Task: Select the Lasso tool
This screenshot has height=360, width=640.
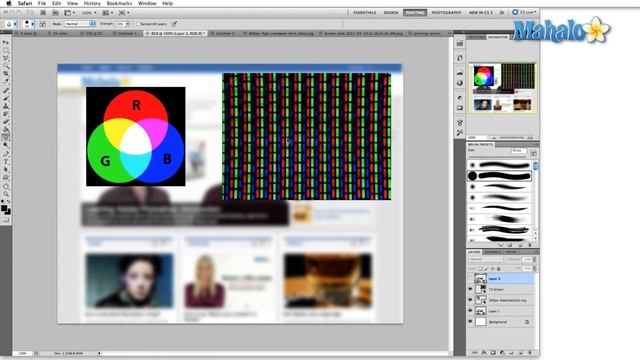Action: pyautogui.click(x=6, y=58)
